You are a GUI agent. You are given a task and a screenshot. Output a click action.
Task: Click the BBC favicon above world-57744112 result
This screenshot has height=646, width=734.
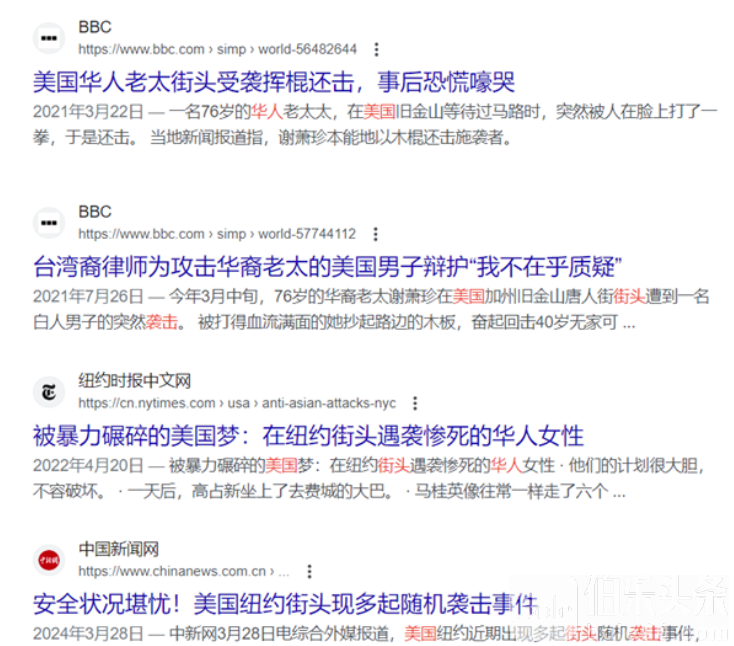(x=47, y=222)
